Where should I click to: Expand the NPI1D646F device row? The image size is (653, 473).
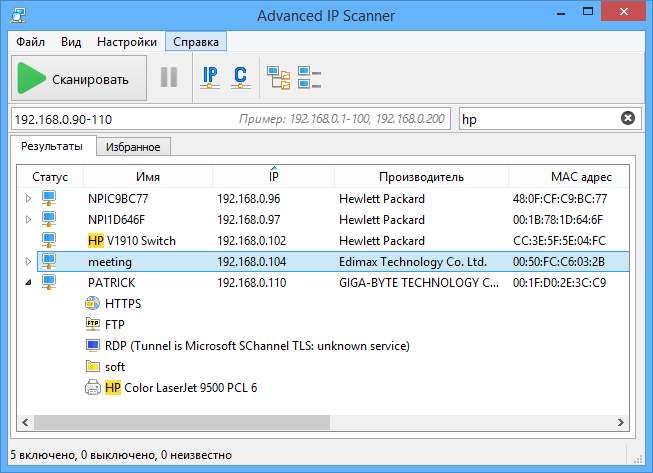coord(28,219)
